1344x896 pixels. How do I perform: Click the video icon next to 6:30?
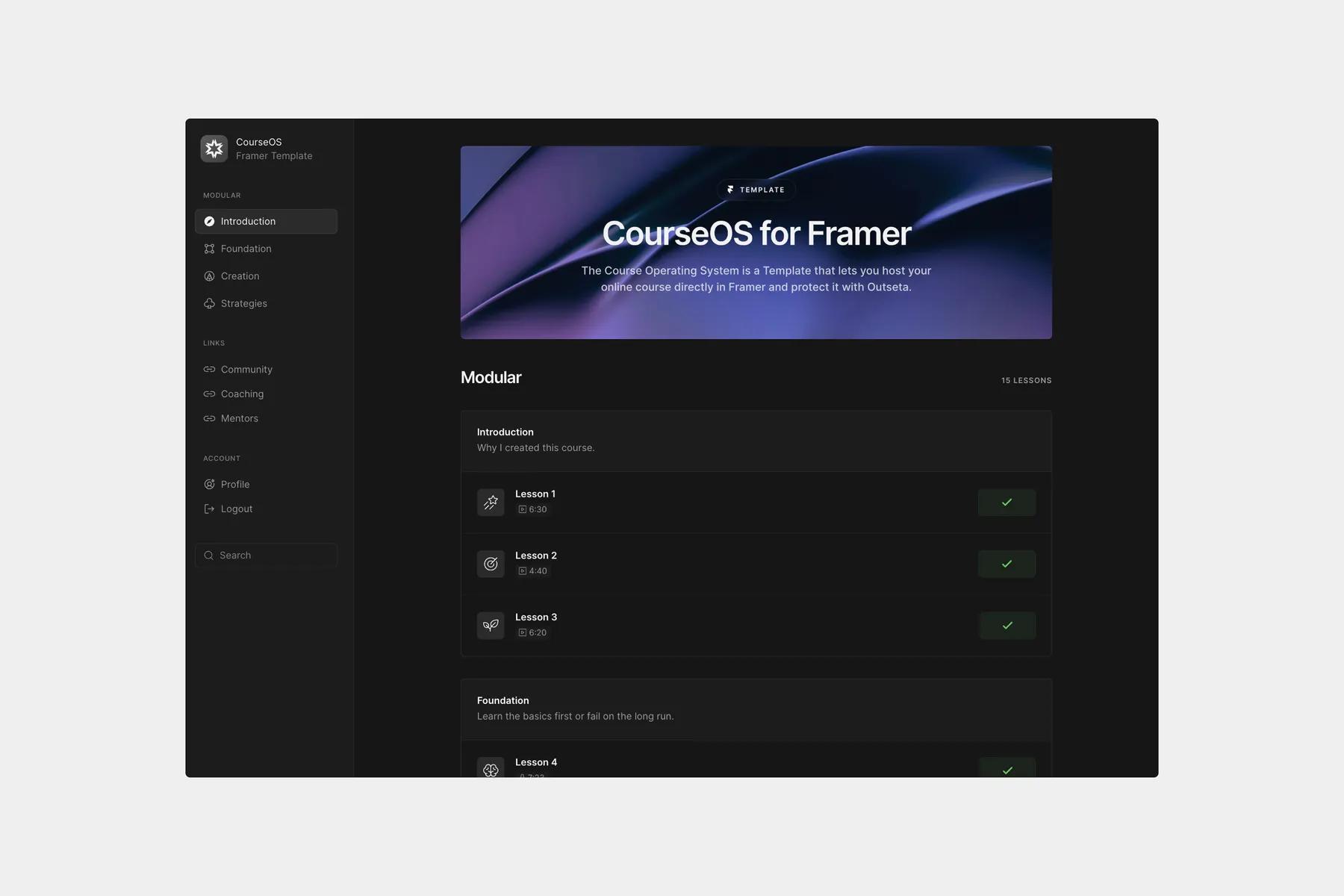[523, 510]
